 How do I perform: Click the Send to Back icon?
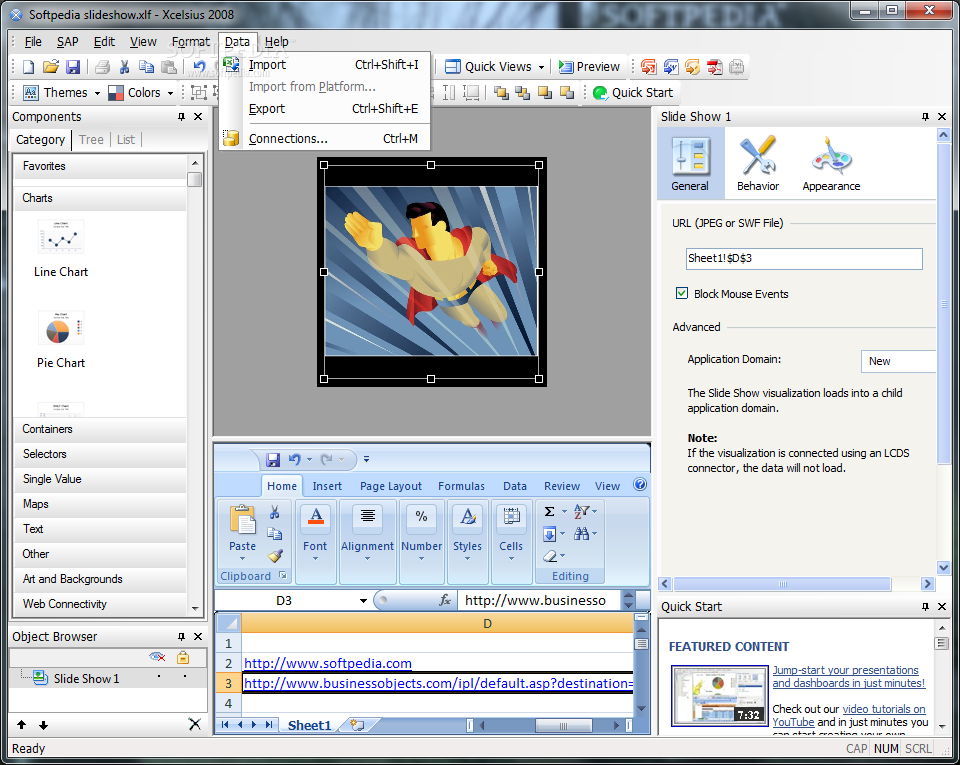(x=523, y=92)
